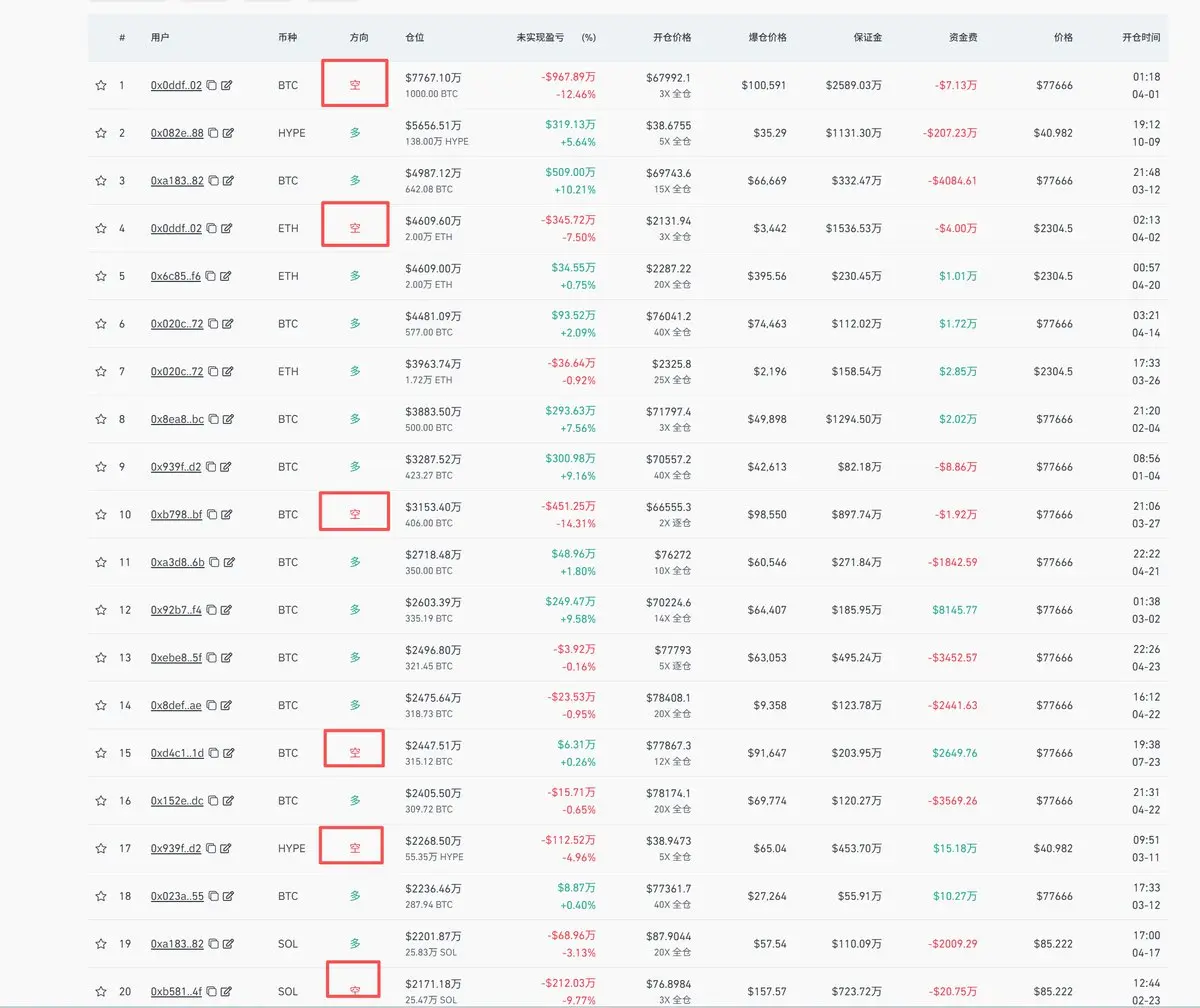Click margin value $1536.53万
This screenshot has width=1200, height=1008.
coord(854,228)
